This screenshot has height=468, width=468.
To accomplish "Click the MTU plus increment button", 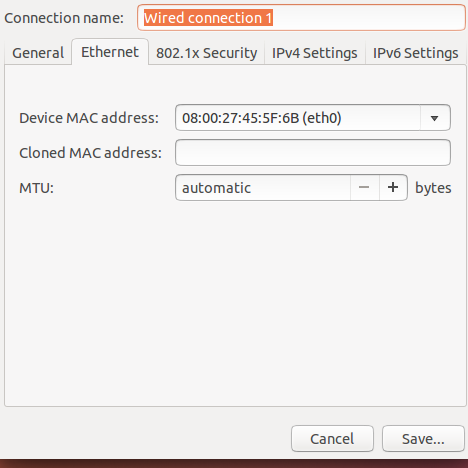I will pyautogui.click(x=393, y=187).
